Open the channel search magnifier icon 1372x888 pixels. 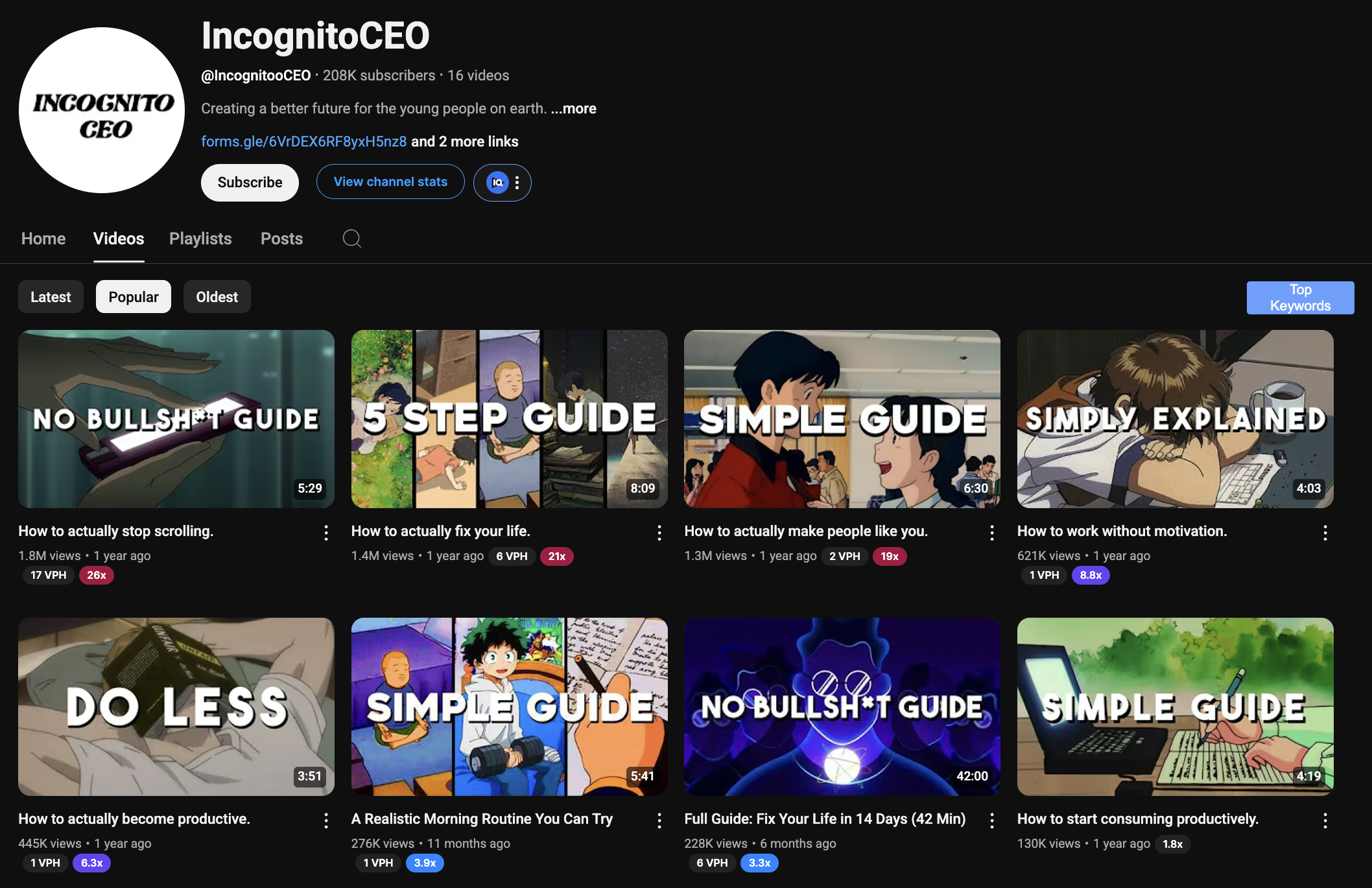pyautogui.click(x=351, y=239)
